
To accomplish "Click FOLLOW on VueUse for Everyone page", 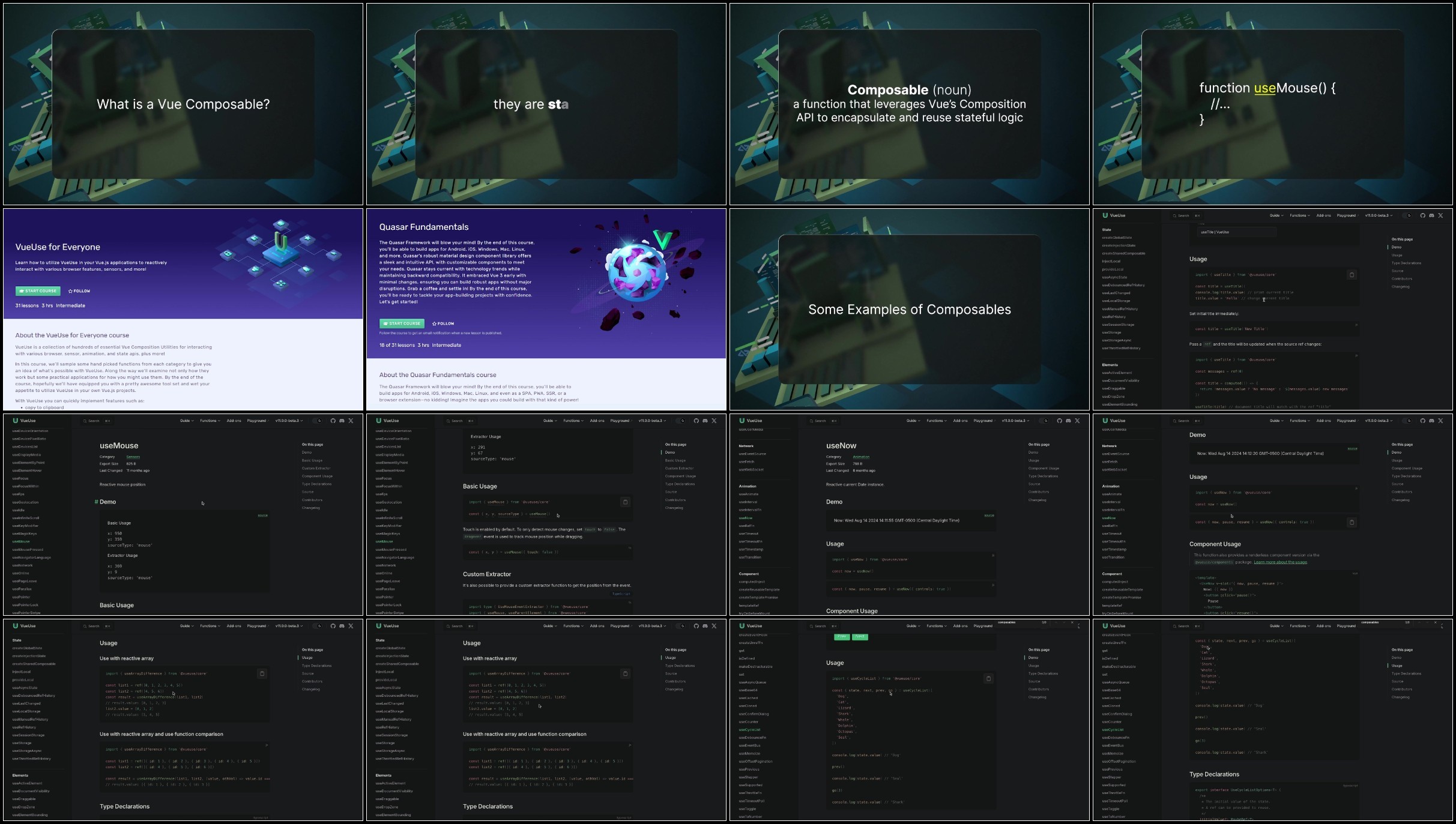I will 79,291.
